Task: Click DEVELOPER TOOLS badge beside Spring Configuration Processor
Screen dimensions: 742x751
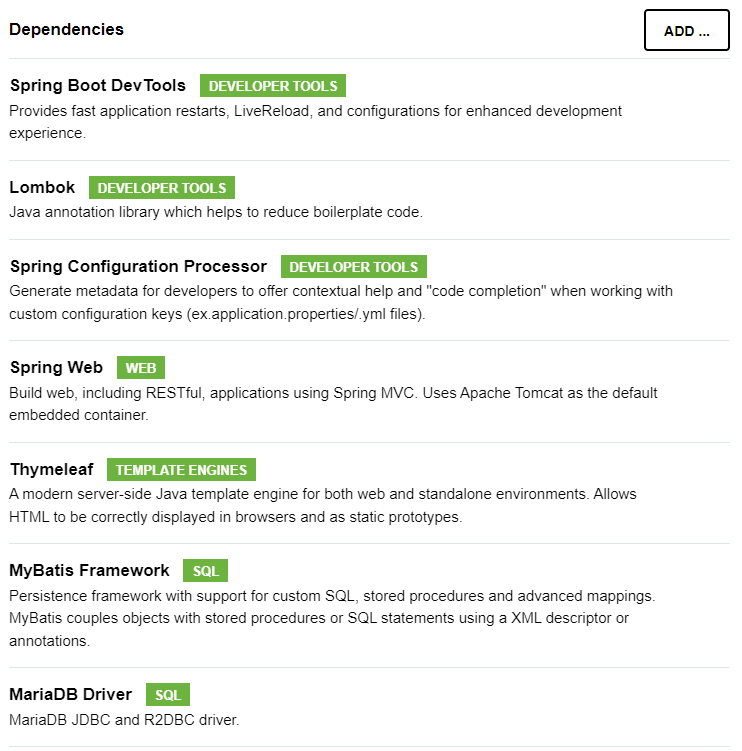Action: click(x=354, y=267)
